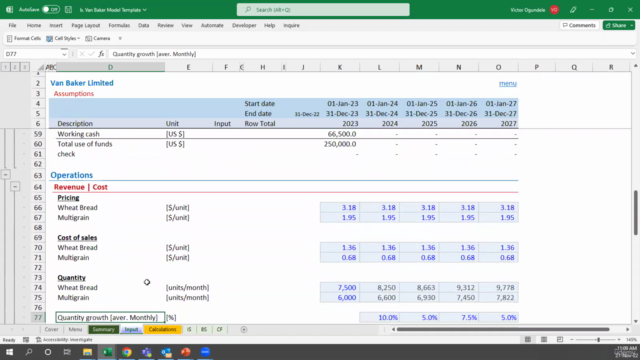Click the pen drawing icon in title bar

coord(573,9)
